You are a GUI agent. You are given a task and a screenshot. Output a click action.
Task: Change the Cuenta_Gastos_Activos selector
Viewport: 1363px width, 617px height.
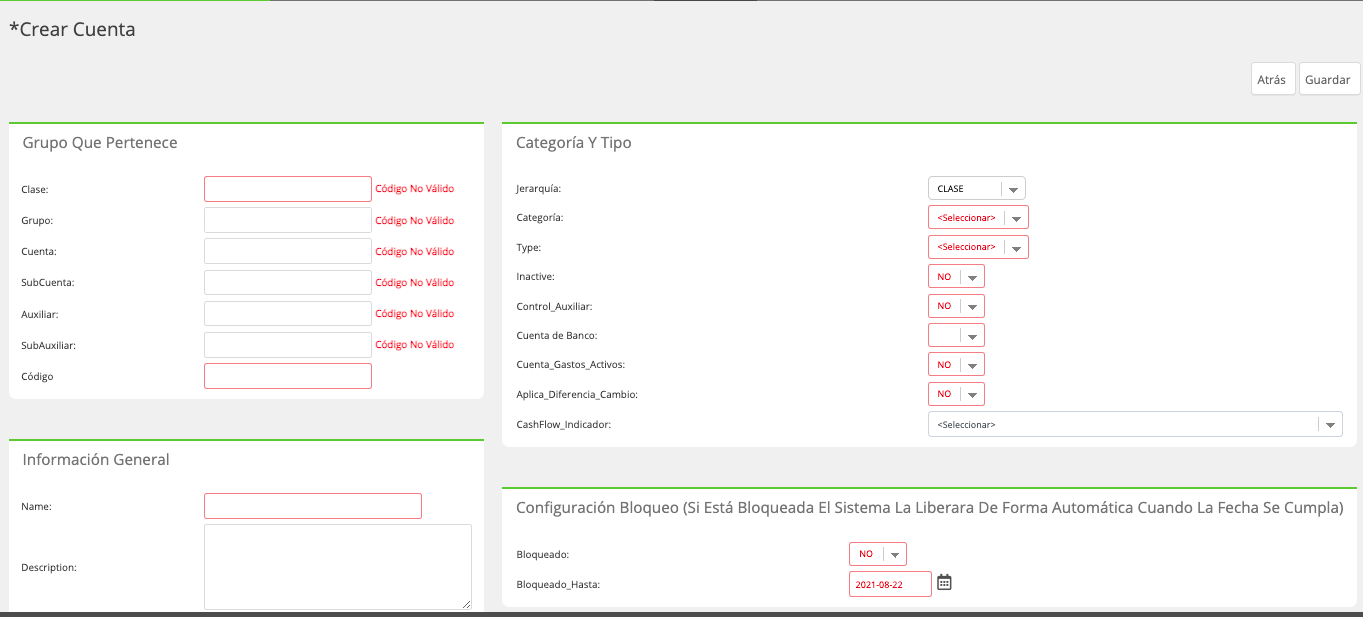[x=956, y=364]
